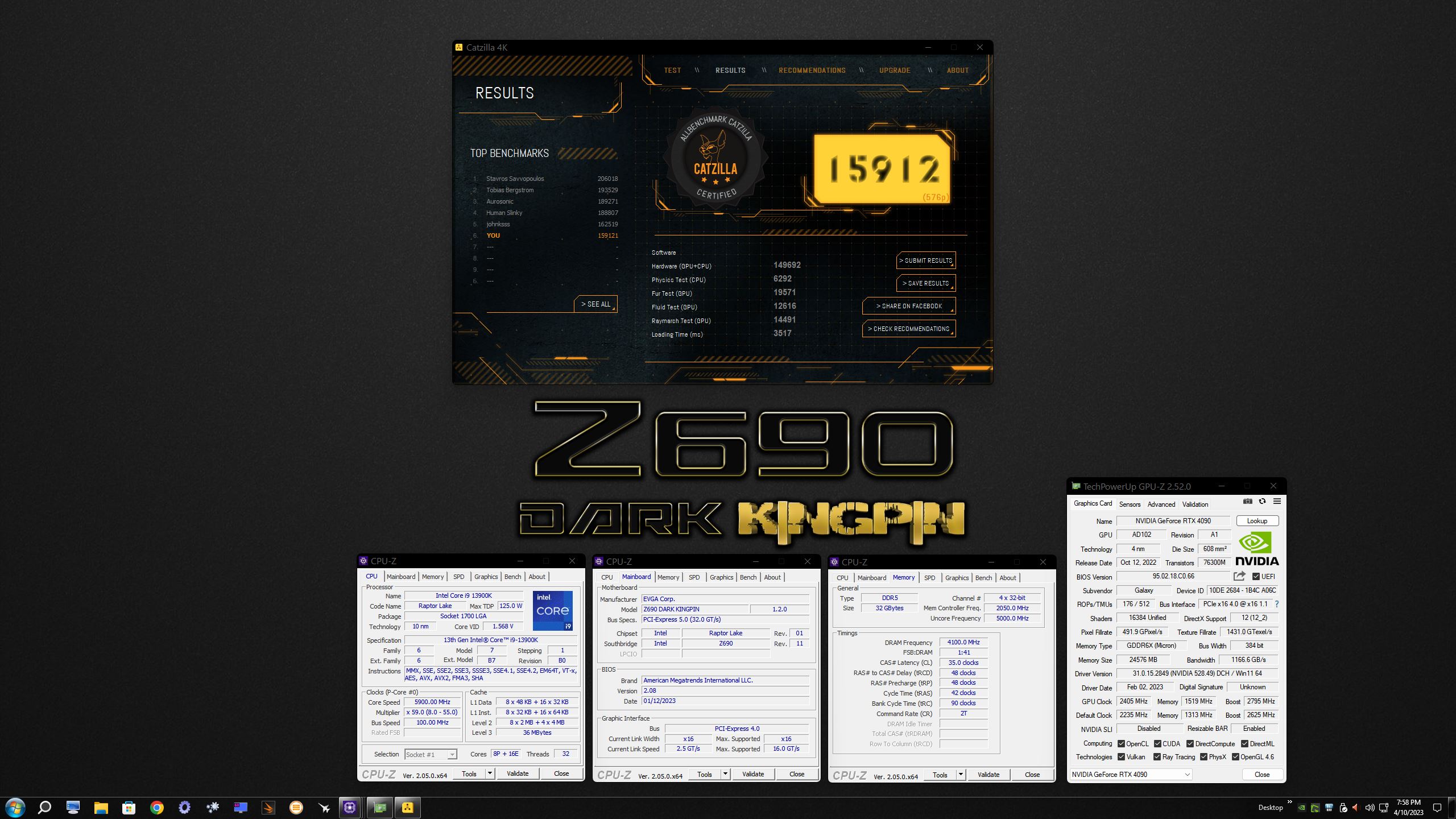Open the UPGRADE tab in Catzilla
The width and height of the screenshot is (1456, 819).
coord(895,71)
